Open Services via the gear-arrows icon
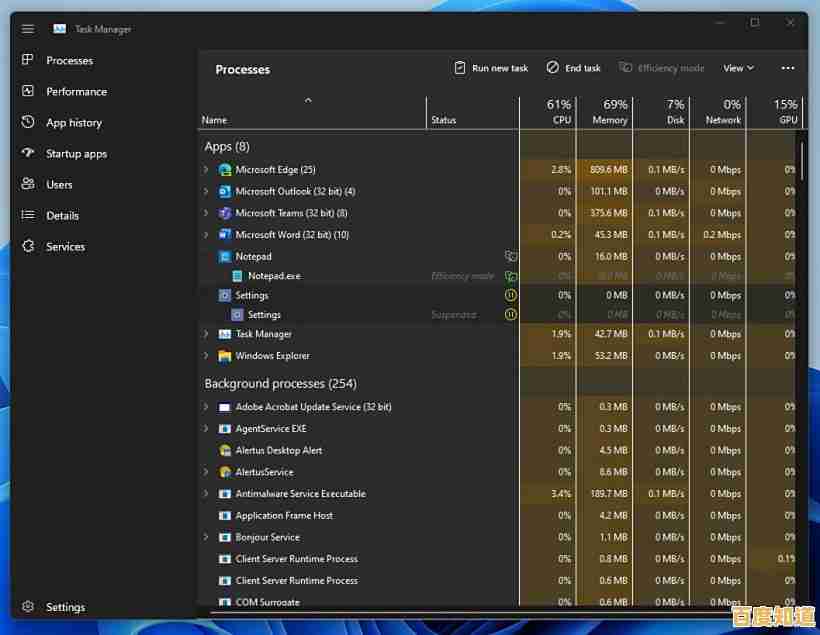 [x=27, y=246]
